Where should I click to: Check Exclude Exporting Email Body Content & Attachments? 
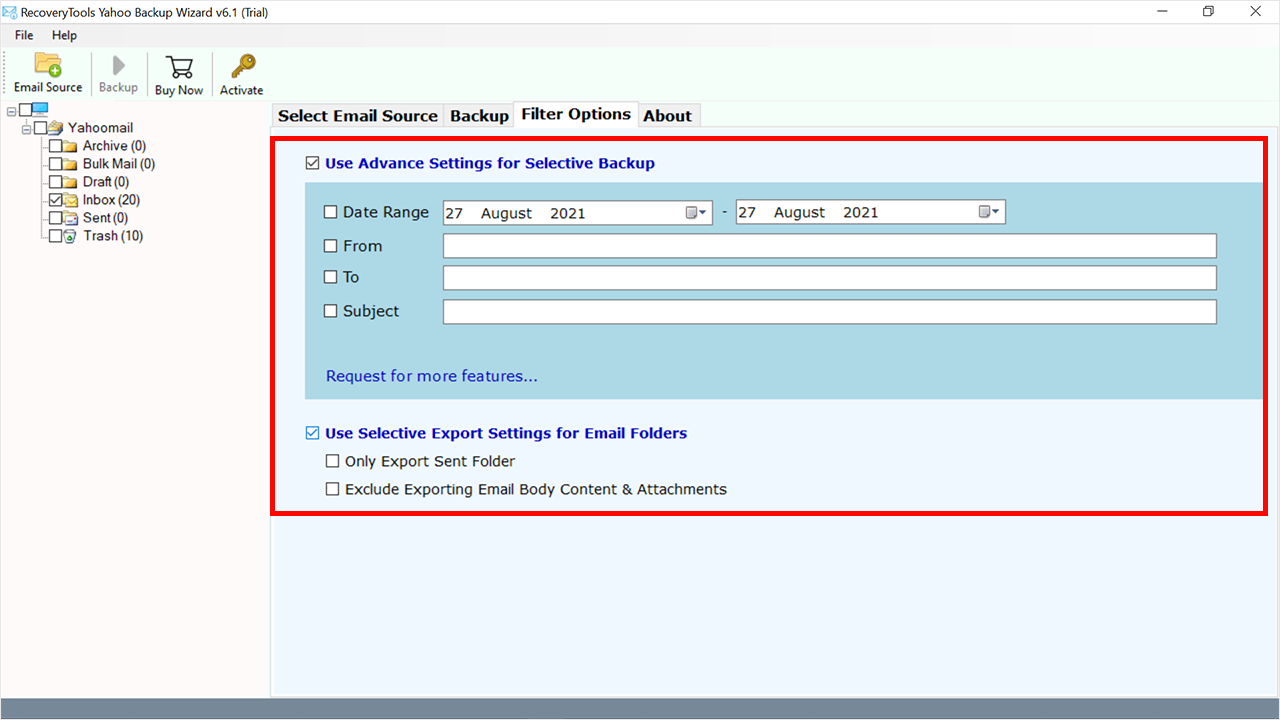(x=333, y=489)
